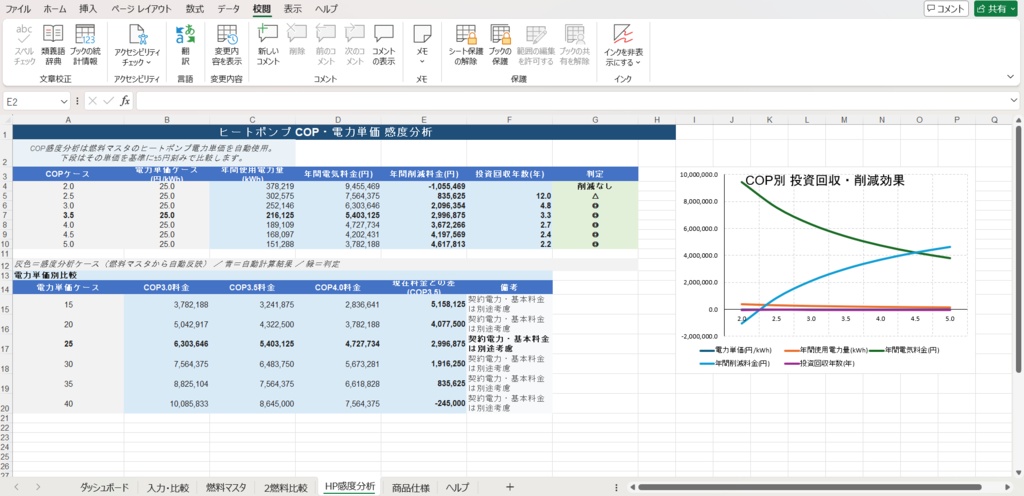Add a 新しいコメント

click(268, 45)
